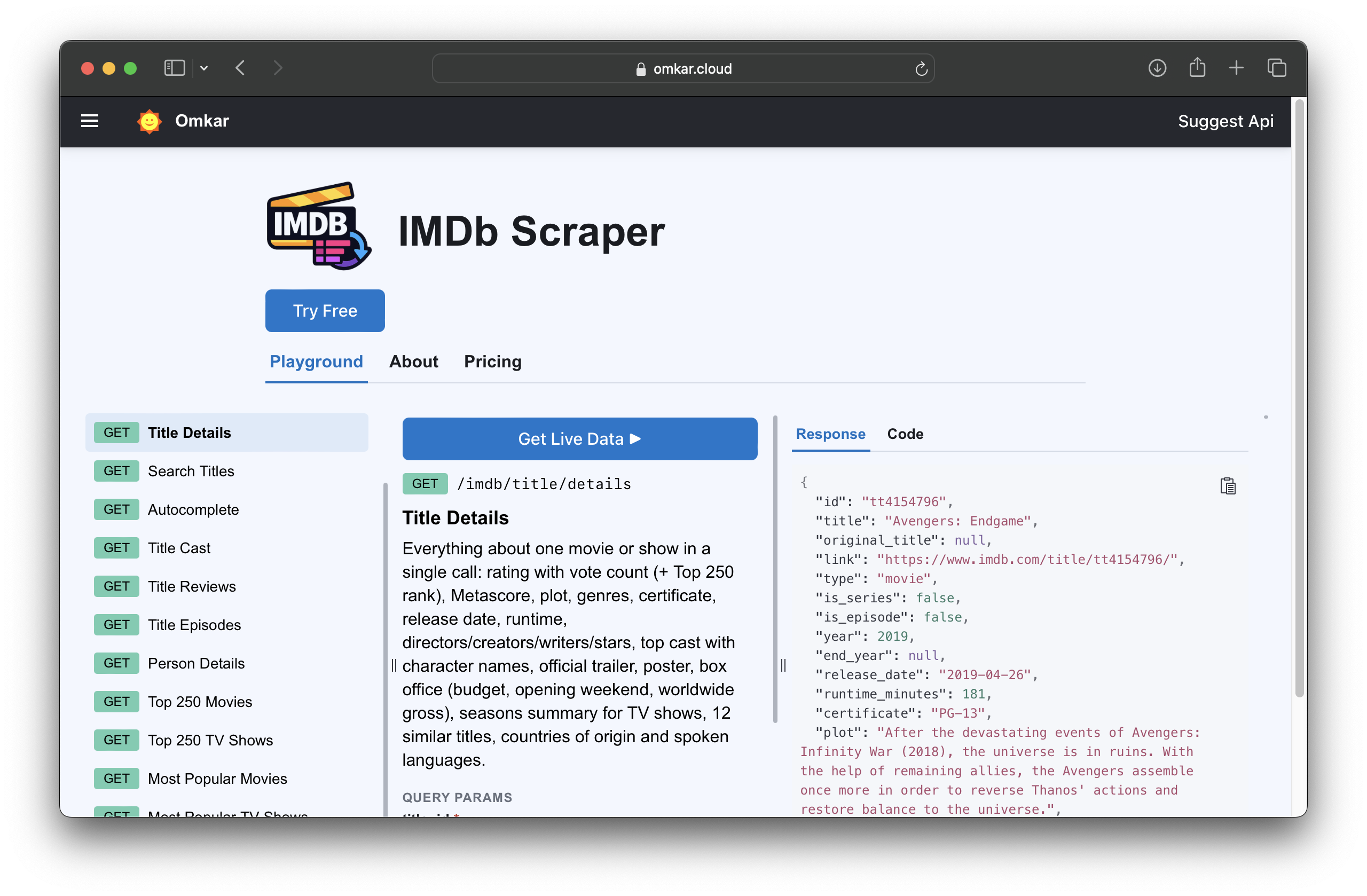
Task: Switch to the Pricing tab
Action: [492, 362]
